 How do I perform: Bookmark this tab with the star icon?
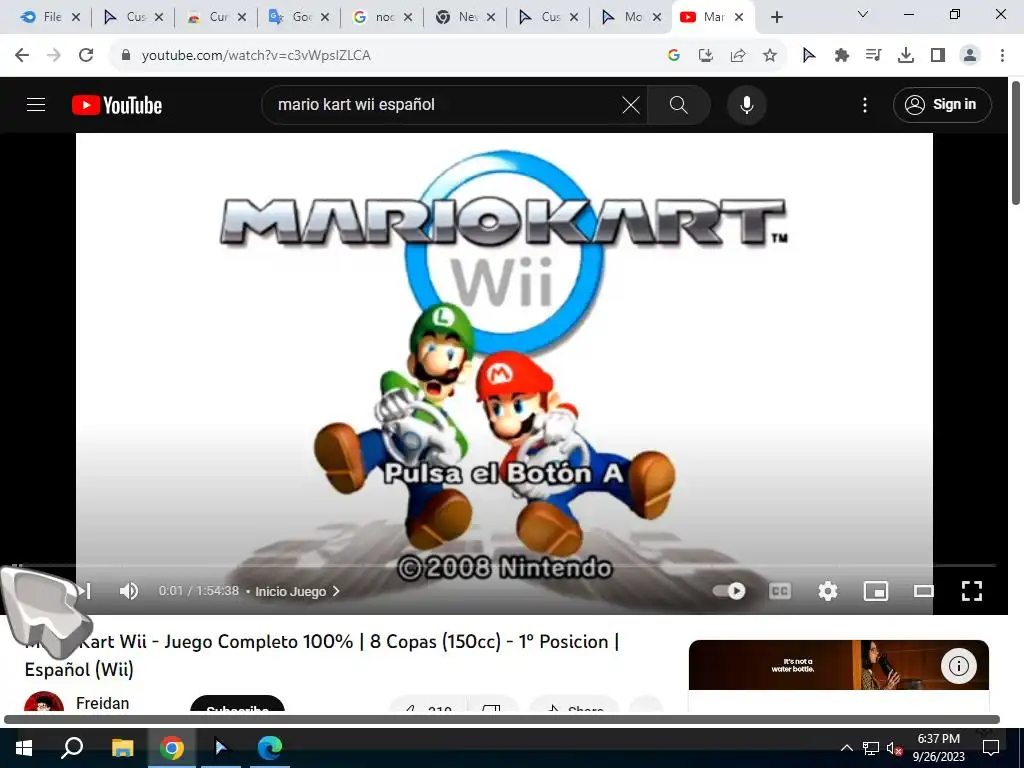pyautogui.click(x=770, y=56)
